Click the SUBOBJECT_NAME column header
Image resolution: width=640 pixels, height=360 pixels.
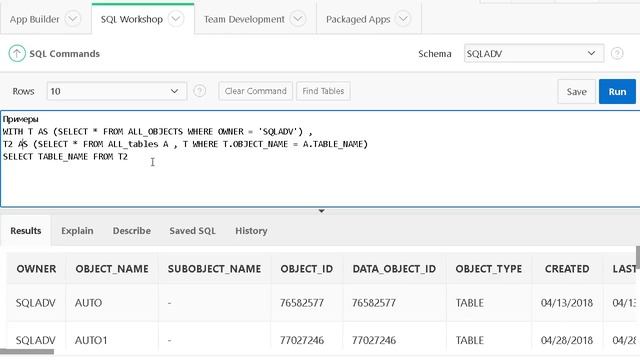pos(214,269)
